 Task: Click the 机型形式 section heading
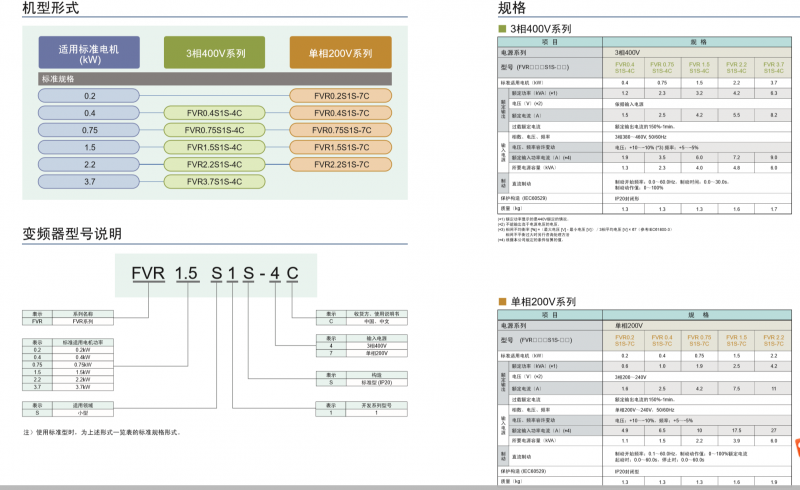tap(51, 8)
